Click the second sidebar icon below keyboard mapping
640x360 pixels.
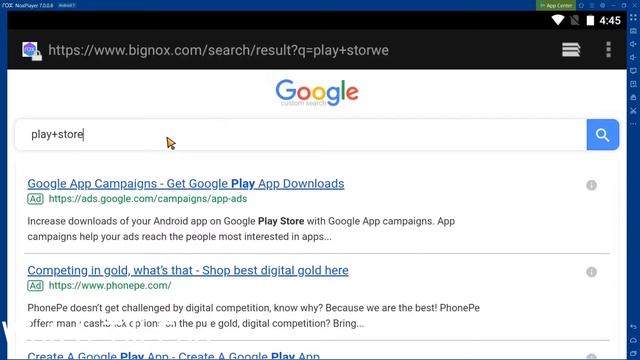pyautogui.click(x=633, y=31)
